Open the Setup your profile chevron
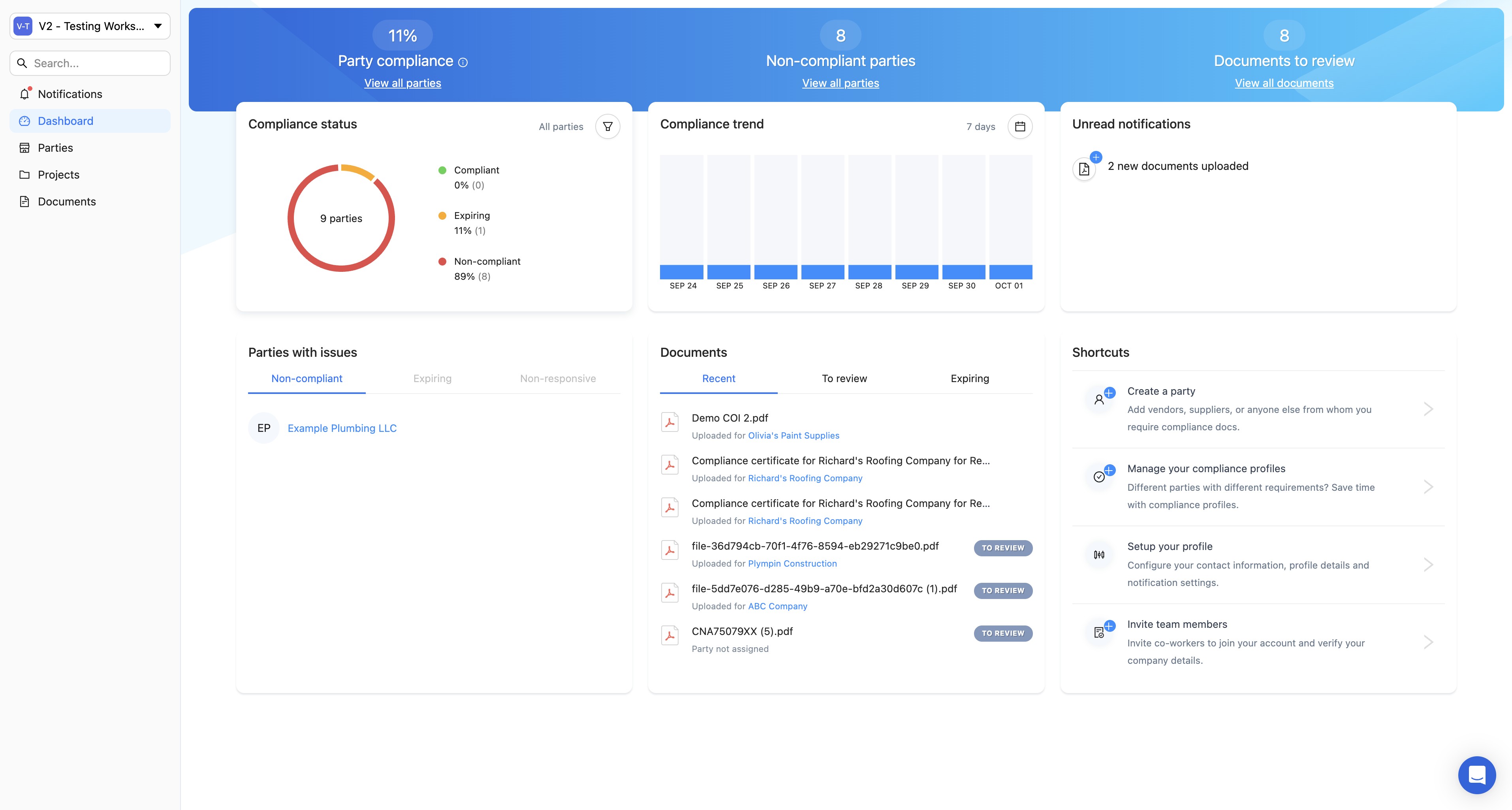Screen dimensions: 1512x810 click(x=1428, y=565)
